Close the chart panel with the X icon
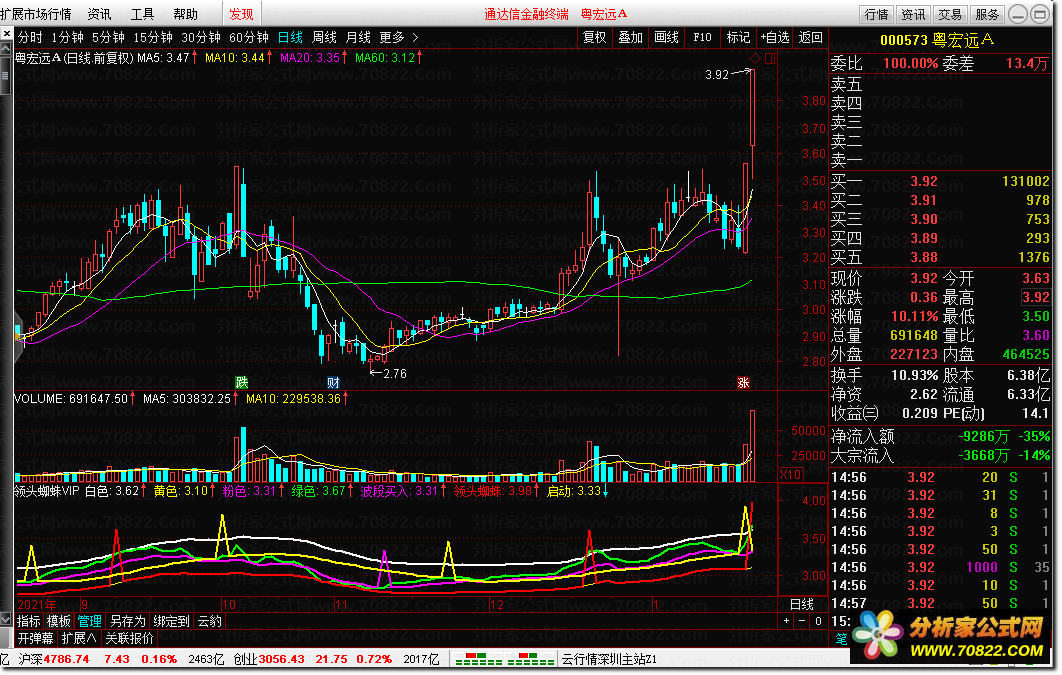Viewport: 1062px width, 675px height. pos(6,33)
